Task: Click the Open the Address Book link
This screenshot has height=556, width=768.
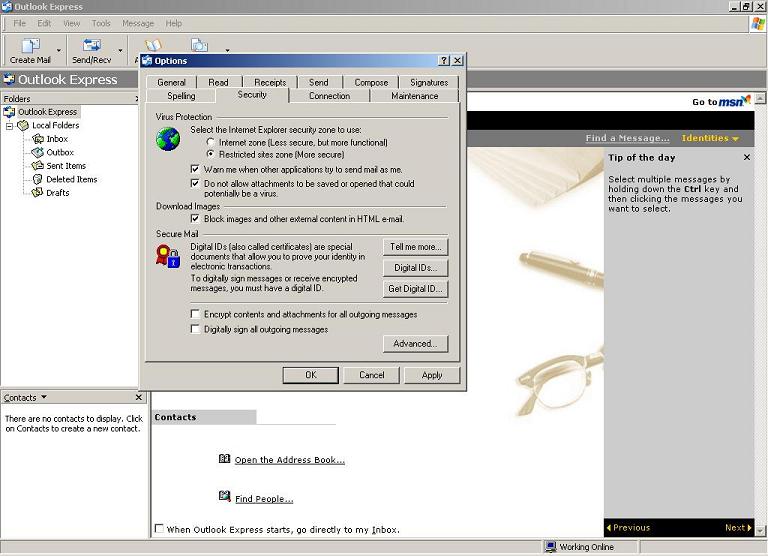Action: click(x=289, y=460)
